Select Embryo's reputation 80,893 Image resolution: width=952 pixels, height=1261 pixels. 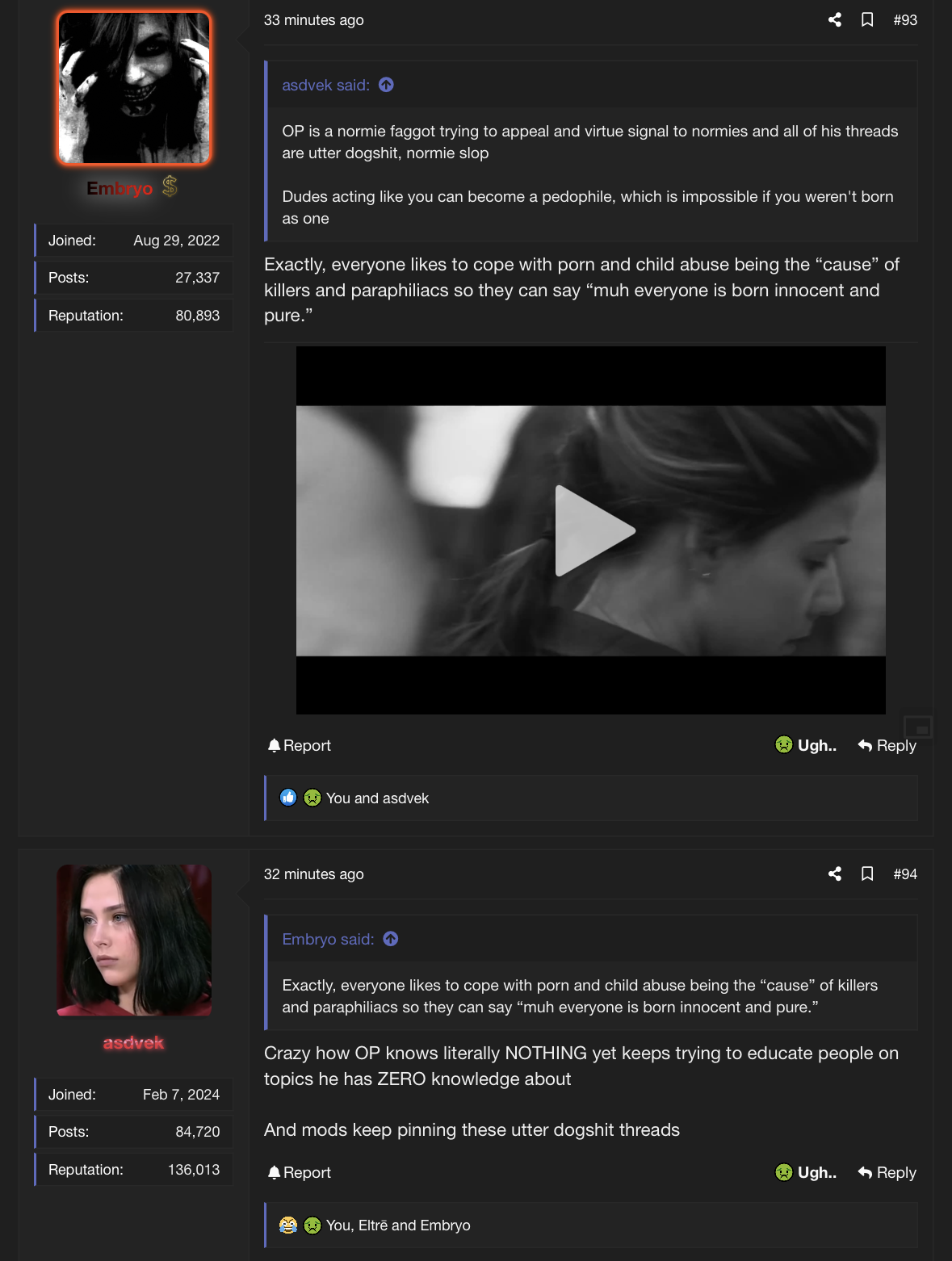pos(197,316)
